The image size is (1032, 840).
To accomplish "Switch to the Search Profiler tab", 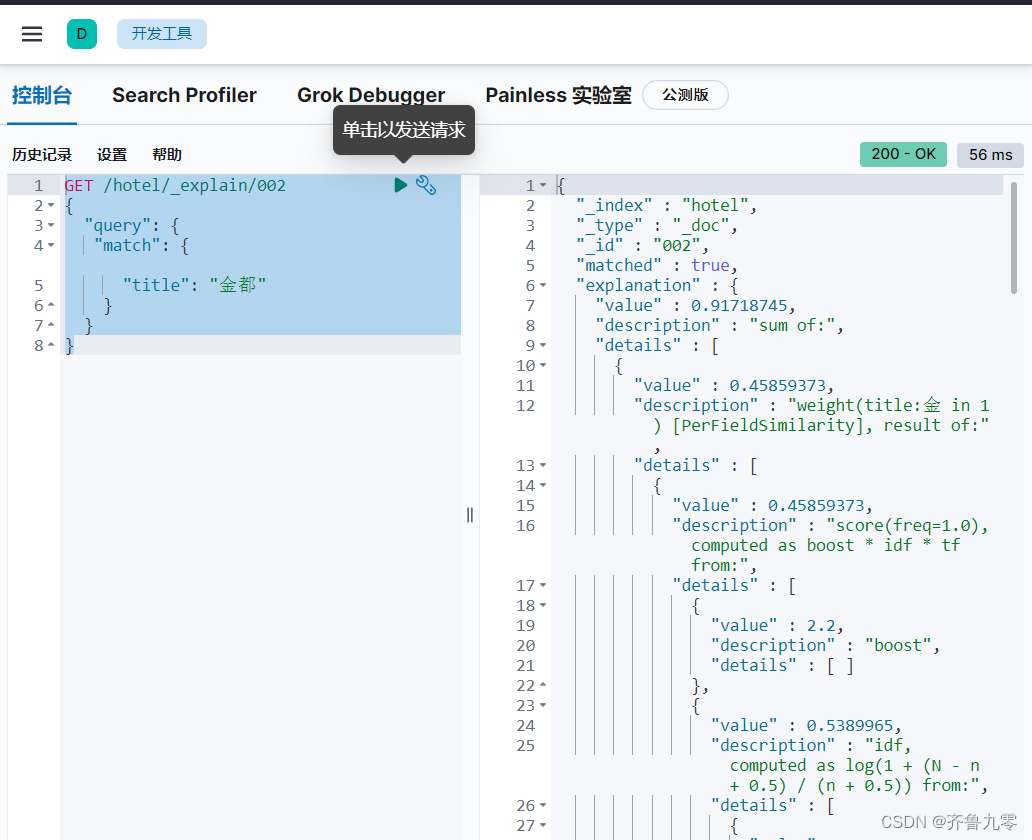I will click(184, 95).
